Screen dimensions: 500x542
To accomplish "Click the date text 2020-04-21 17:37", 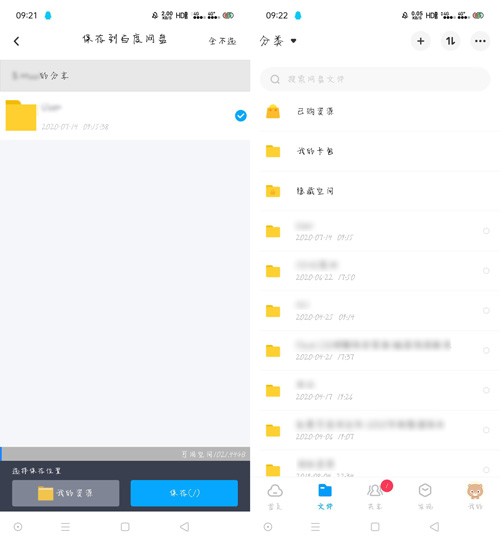I will click(325, 357).
